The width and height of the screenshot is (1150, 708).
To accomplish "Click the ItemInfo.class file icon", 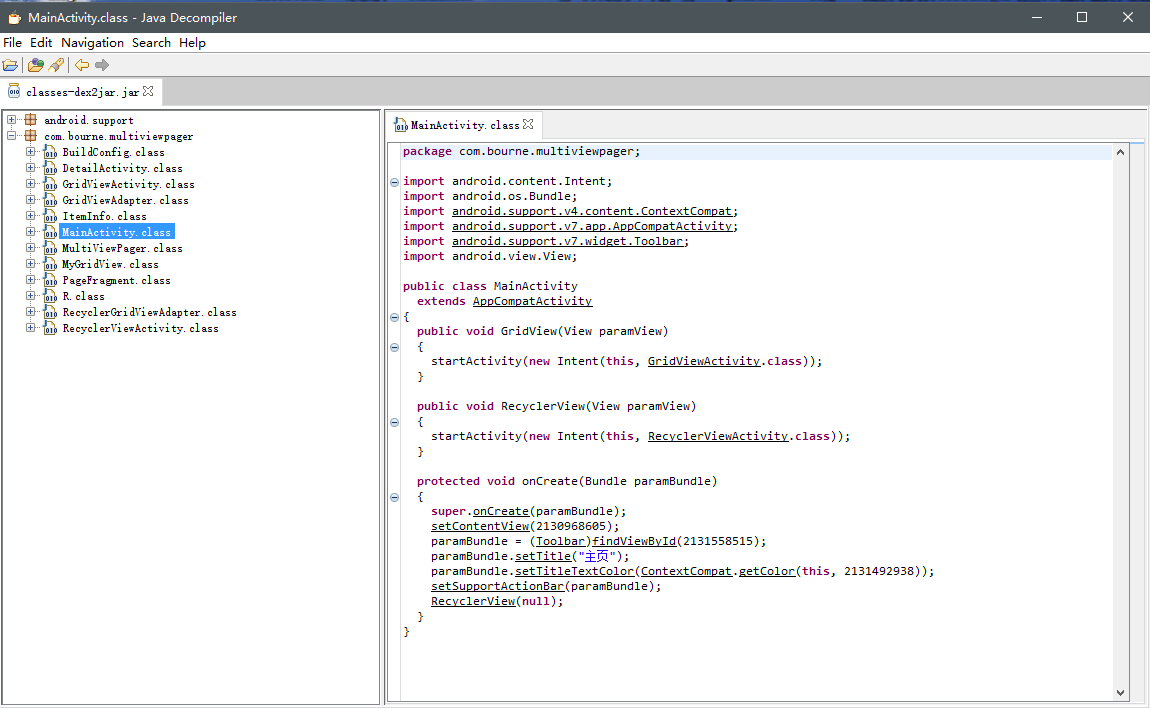I will 50,216.
